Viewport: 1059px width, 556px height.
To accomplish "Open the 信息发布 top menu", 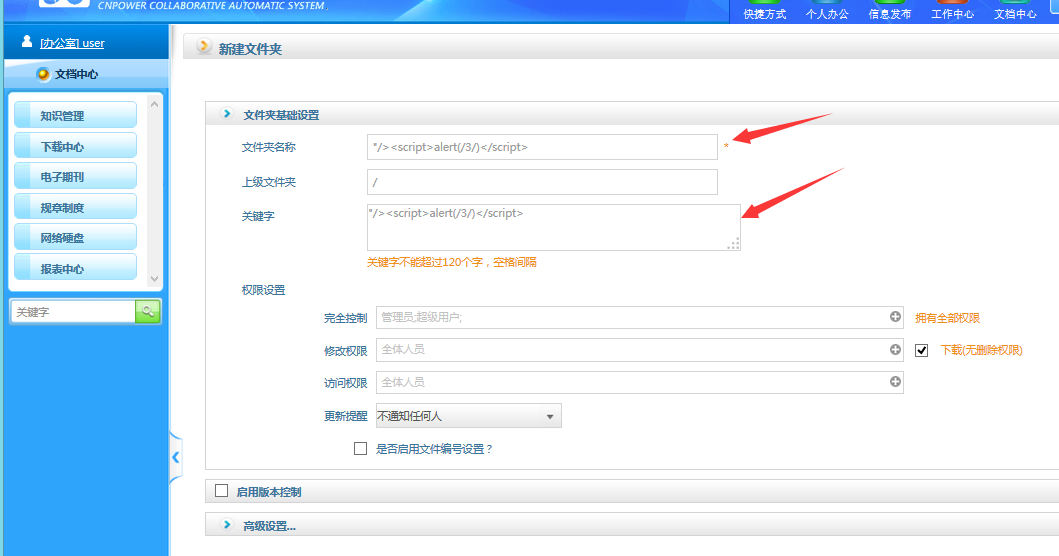I will coord(889,14).
